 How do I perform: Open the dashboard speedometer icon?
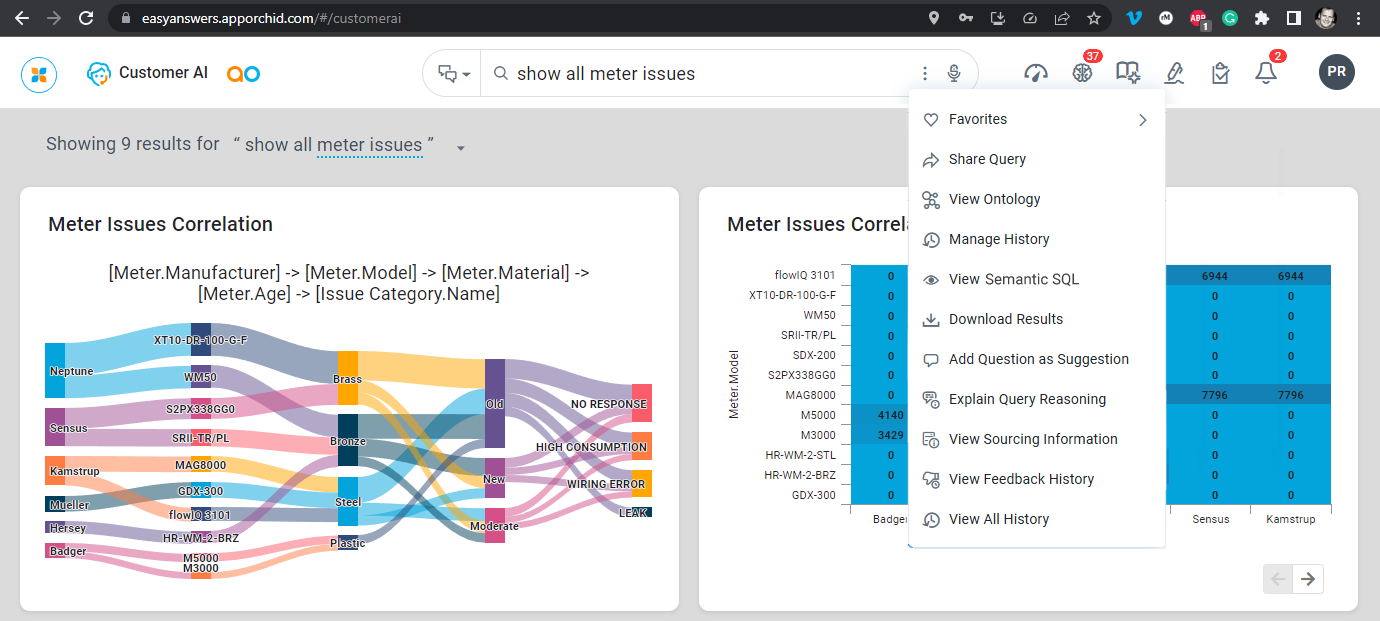(x=1036, y=73)
